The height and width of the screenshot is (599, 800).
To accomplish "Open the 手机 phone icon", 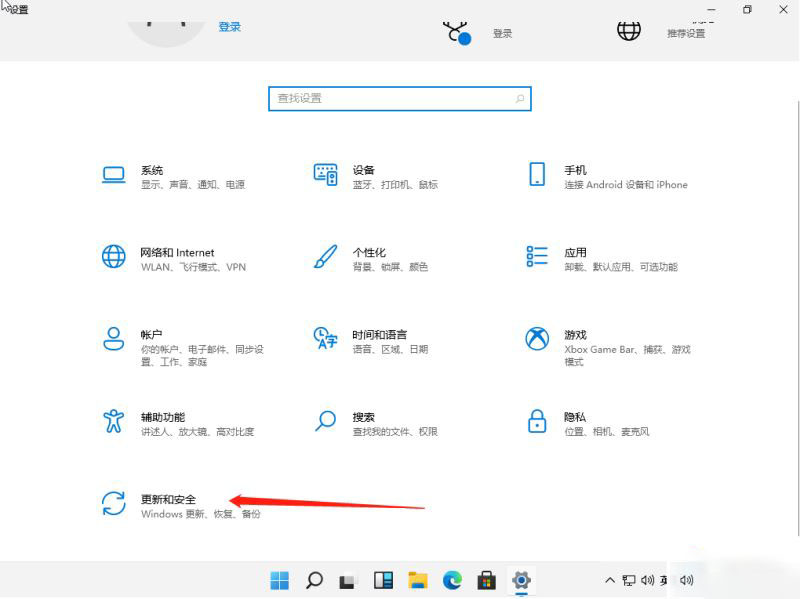I will 537,174.
